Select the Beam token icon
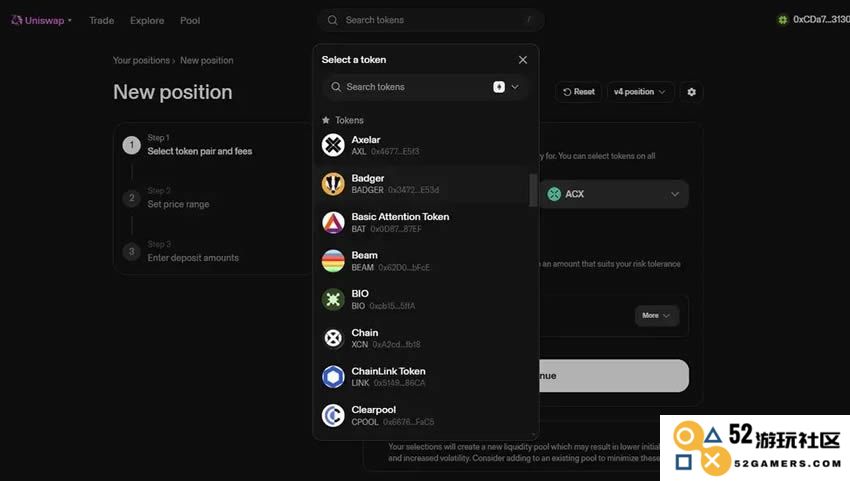The height and width of the screenshot is (481, 850). tap(333, 261)
